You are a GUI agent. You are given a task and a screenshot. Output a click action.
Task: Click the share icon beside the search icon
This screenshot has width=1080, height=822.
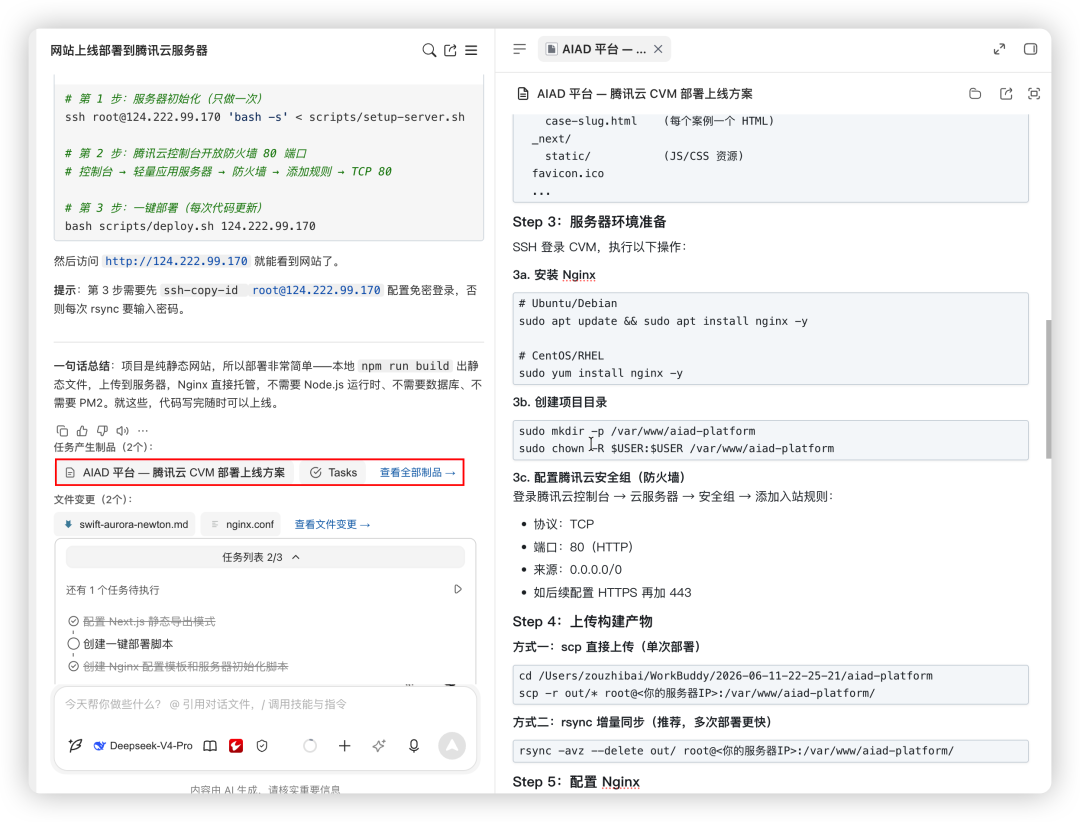450,50
